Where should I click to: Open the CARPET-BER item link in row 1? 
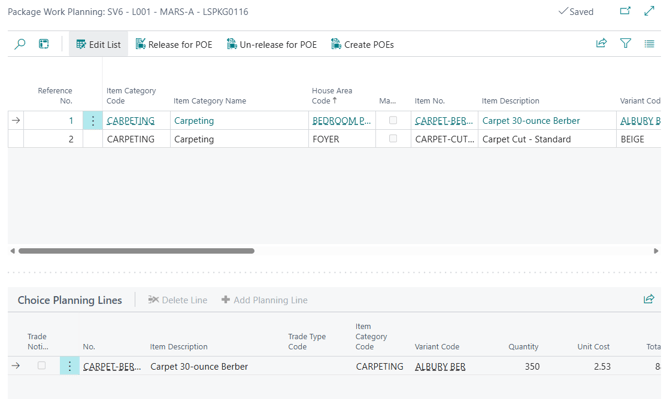(444, 121)
